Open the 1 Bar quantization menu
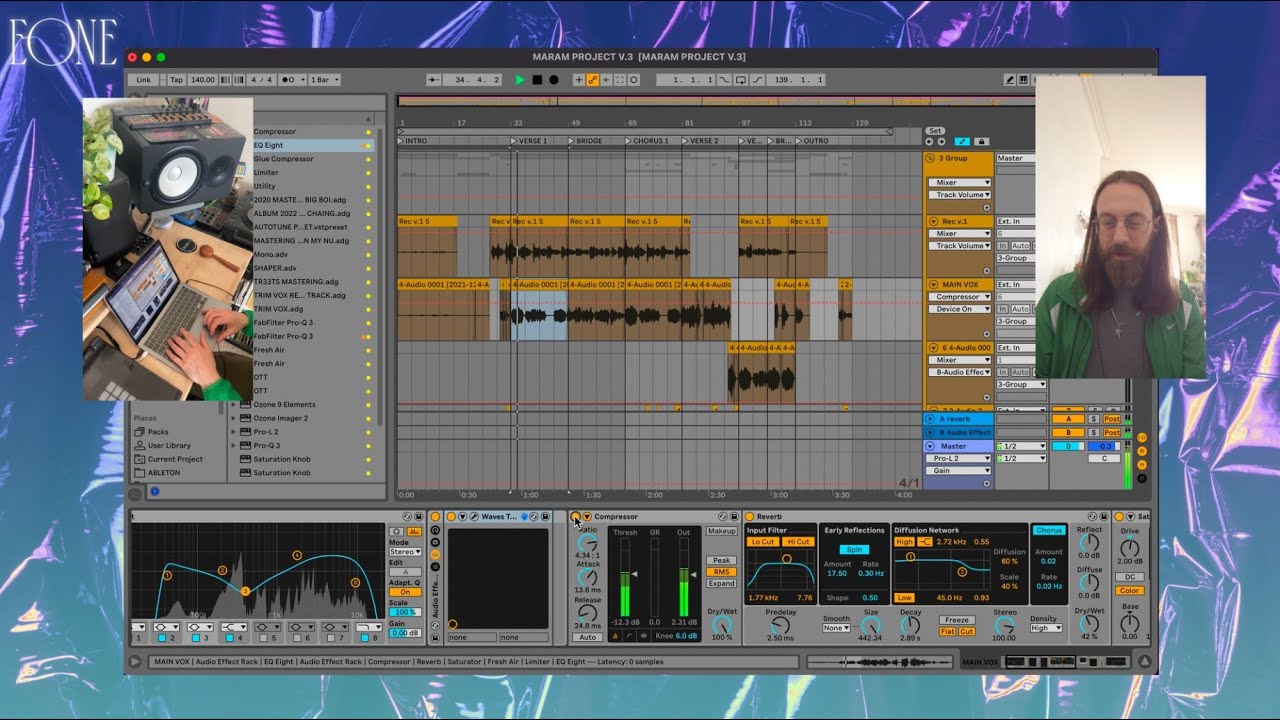Viewport: 1280px width, 720px height. (x=324, y=80)
